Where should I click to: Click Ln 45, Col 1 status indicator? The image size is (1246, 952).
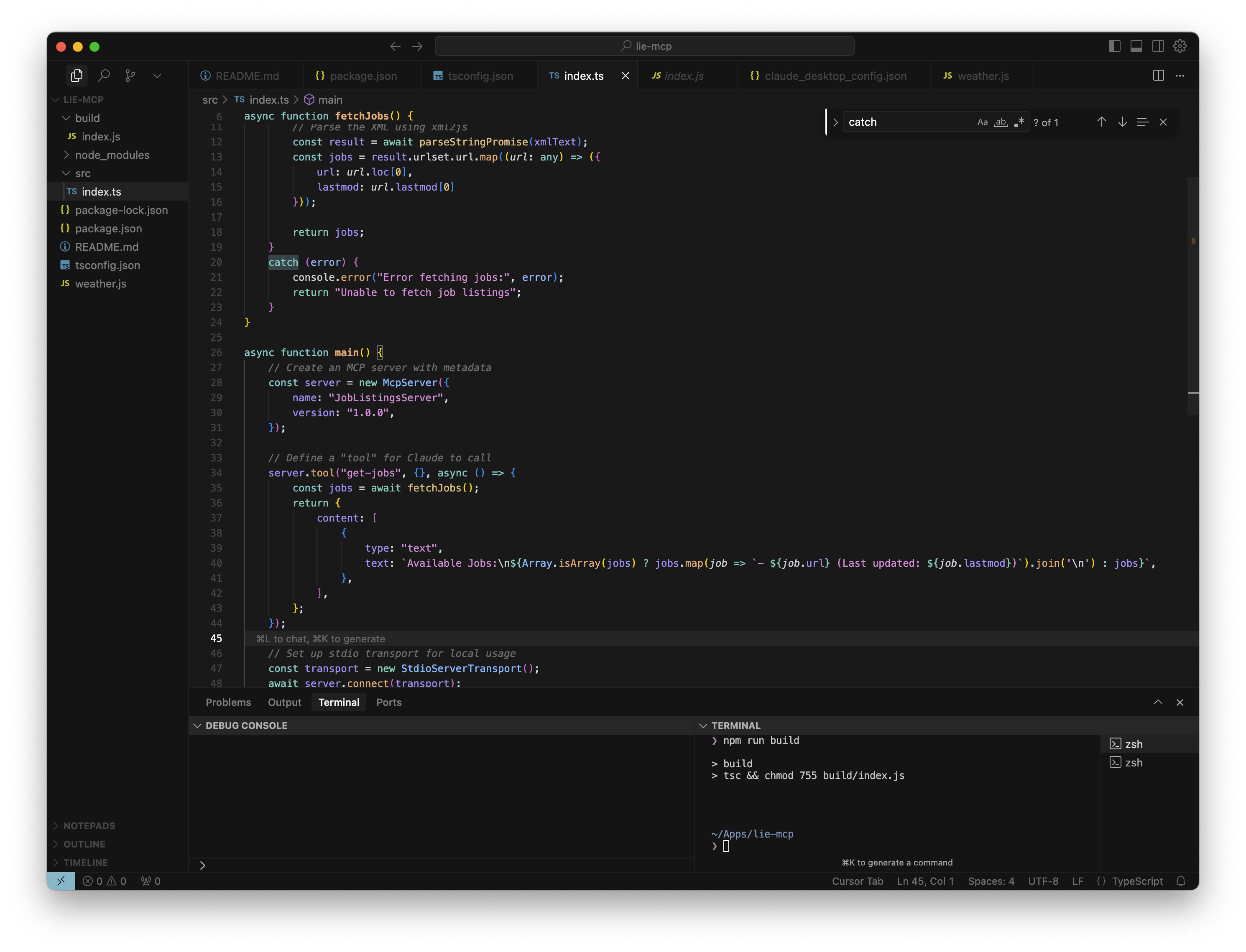[x=924, y=881]
